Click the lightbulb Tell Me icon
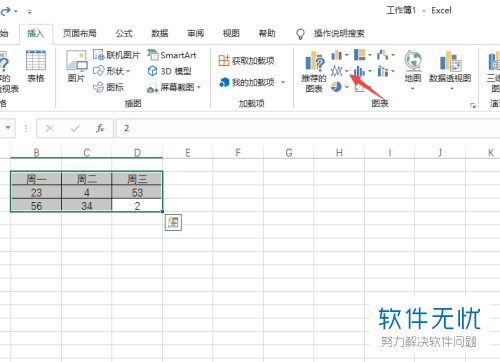Image resolution: width=500 pixels, height=362 pixels. click(300, 34)
